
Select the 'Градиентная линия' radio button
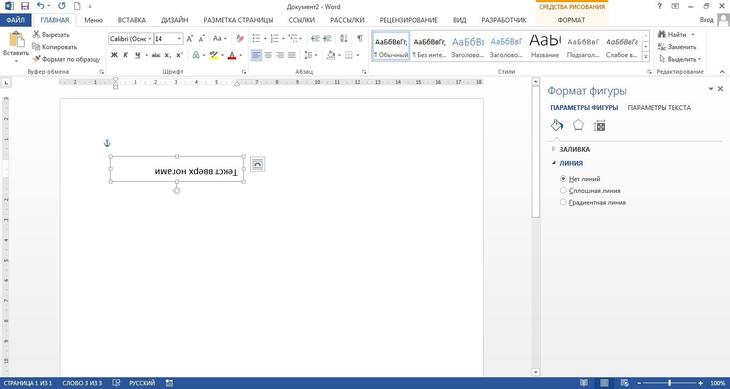563,202
